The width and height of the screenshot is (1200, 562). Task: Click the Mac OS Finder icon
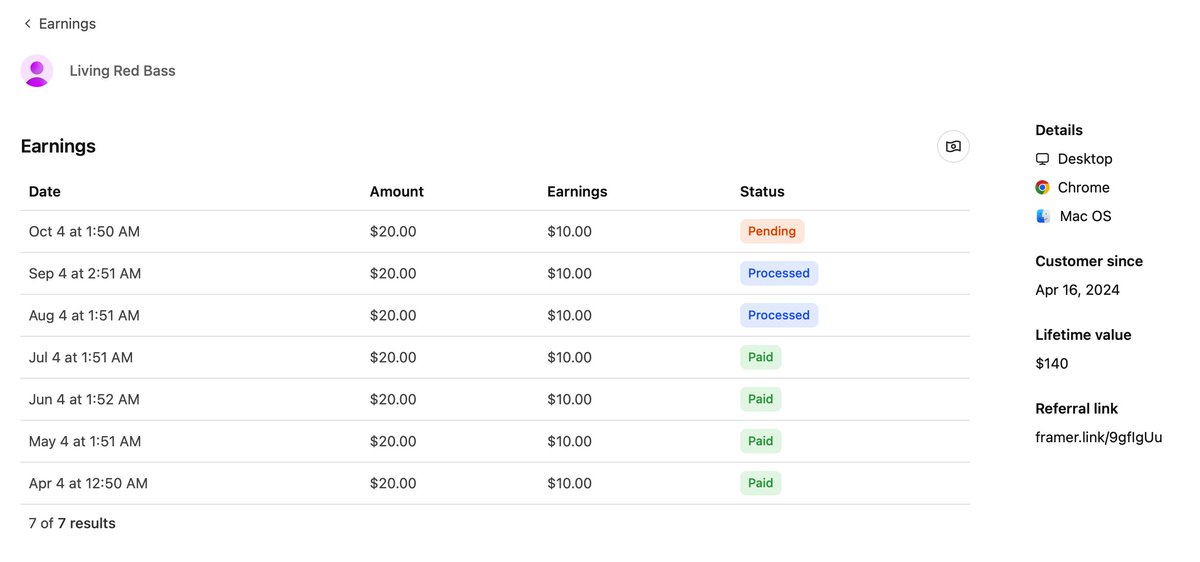point(1043,216)
